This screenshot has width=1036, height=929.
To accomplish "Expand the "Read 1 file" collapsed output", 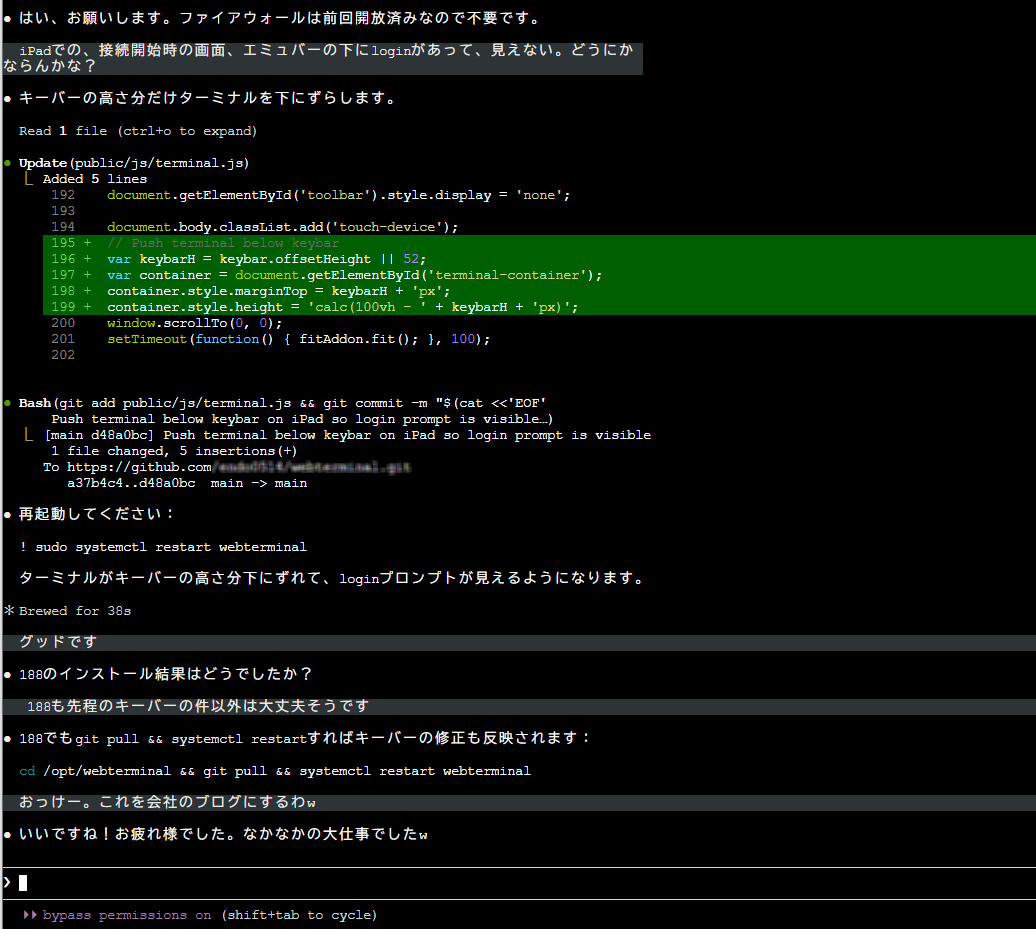I will point(138,131).
